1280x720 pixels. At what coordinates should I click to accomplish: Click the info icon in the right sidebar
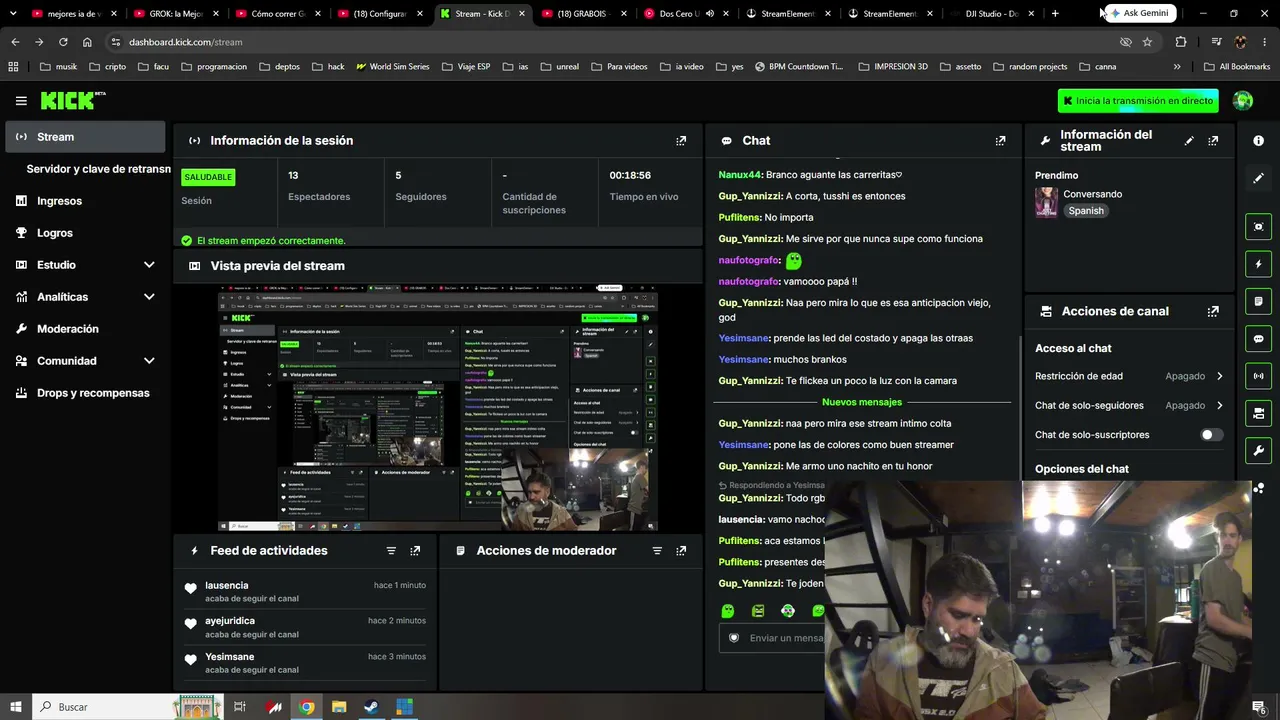click(1258, 141)
